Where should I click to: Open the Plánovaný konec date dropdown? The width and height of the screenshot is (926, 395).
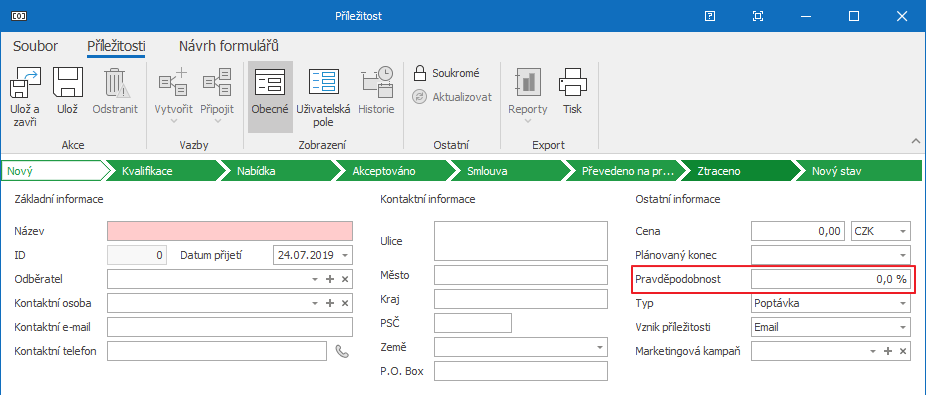coord(902,256)
